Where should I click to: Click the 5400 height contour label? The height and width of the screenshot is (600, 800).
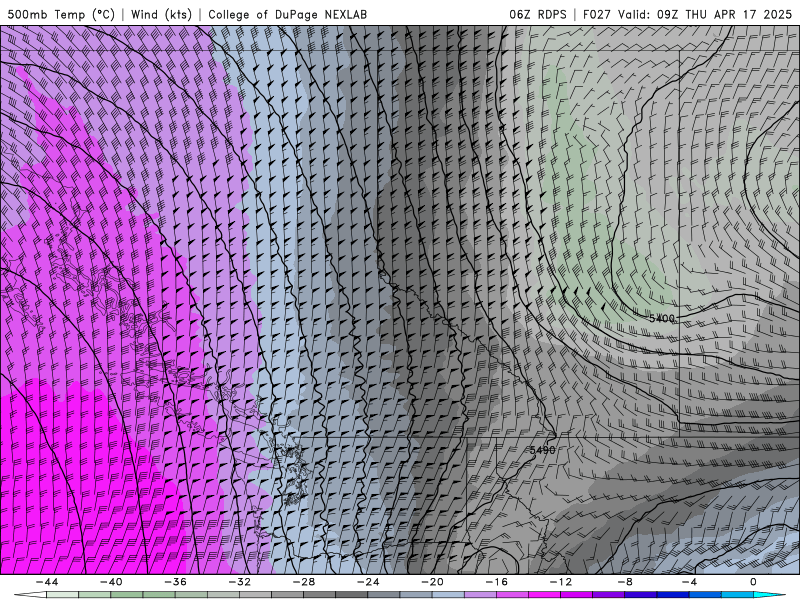(662, 318)
